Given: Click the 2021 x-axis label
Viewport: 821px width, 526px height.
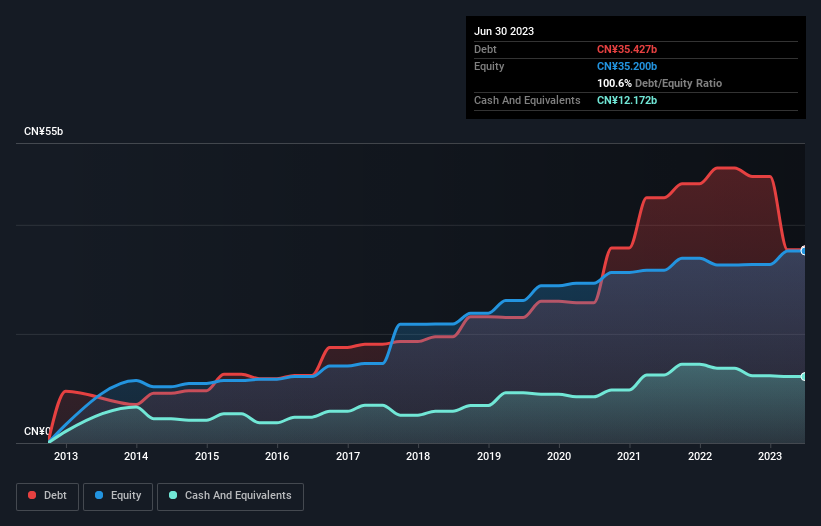Looking at the screenshot, I should [629, 456].
